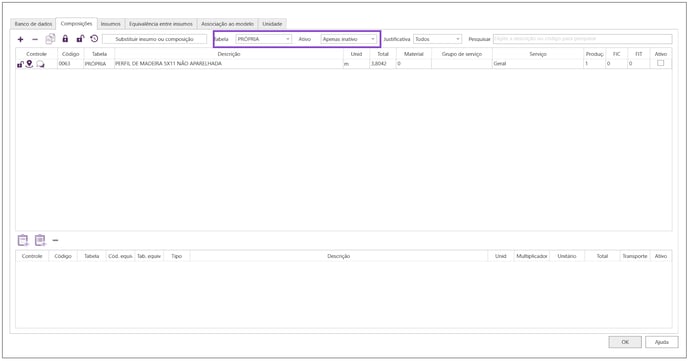This screenshot has height=361, width=688.
Task: Click the Ajuda button
Action: [662, 342]
